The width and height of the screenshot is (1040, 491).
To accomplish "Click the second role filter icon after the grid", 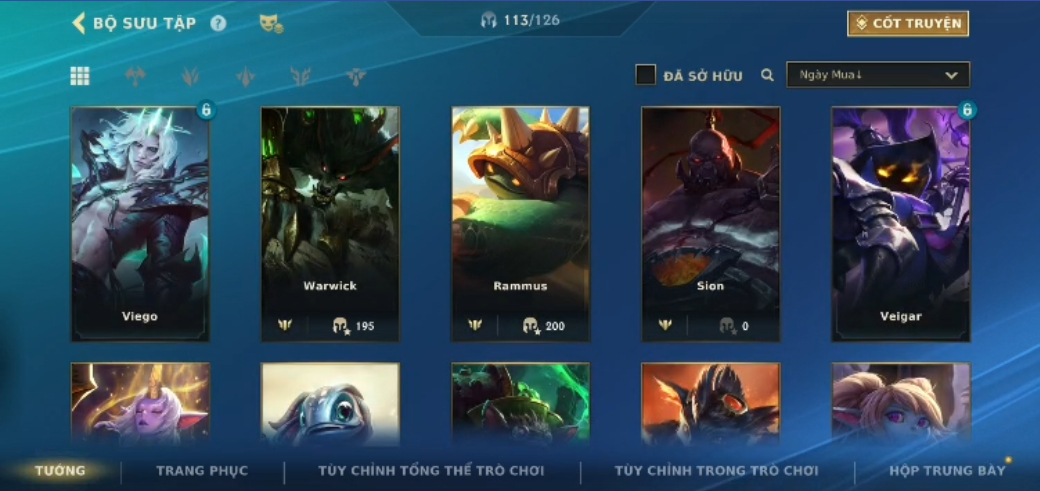I will [191, 76].
